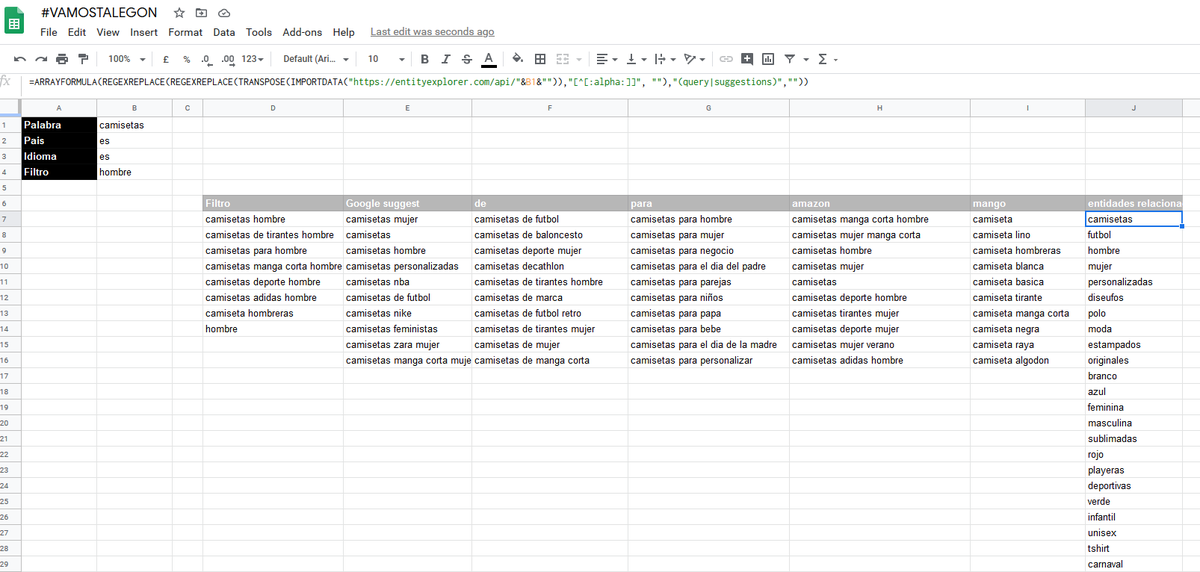This screenshot has height=572, width=1200.
Task: Increase decimal places
Action: (228, 59)
